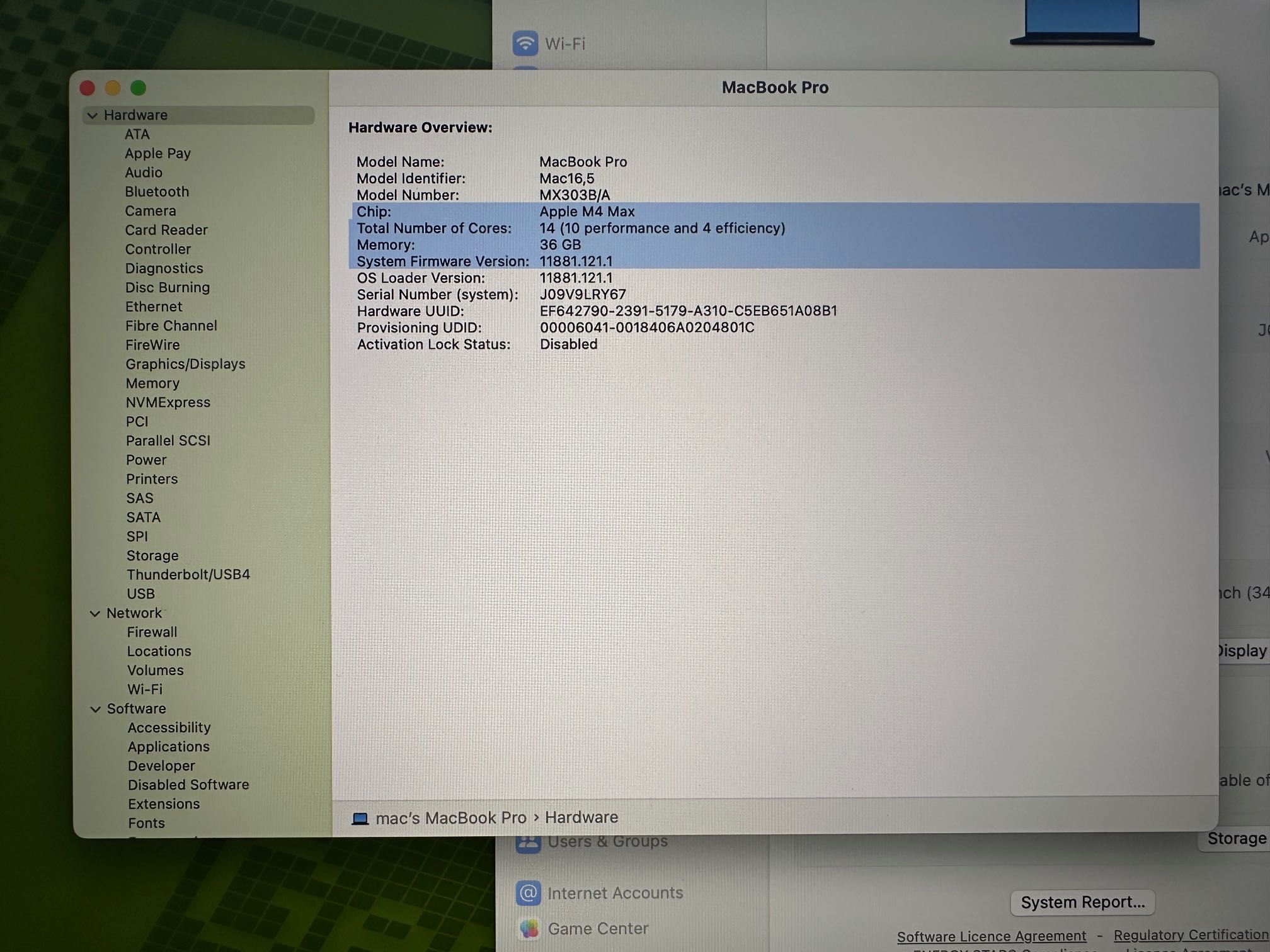Open the Regulatory Certification link
The height and width of the screenshot is (952, 1270).
[x=1191, y=935]
